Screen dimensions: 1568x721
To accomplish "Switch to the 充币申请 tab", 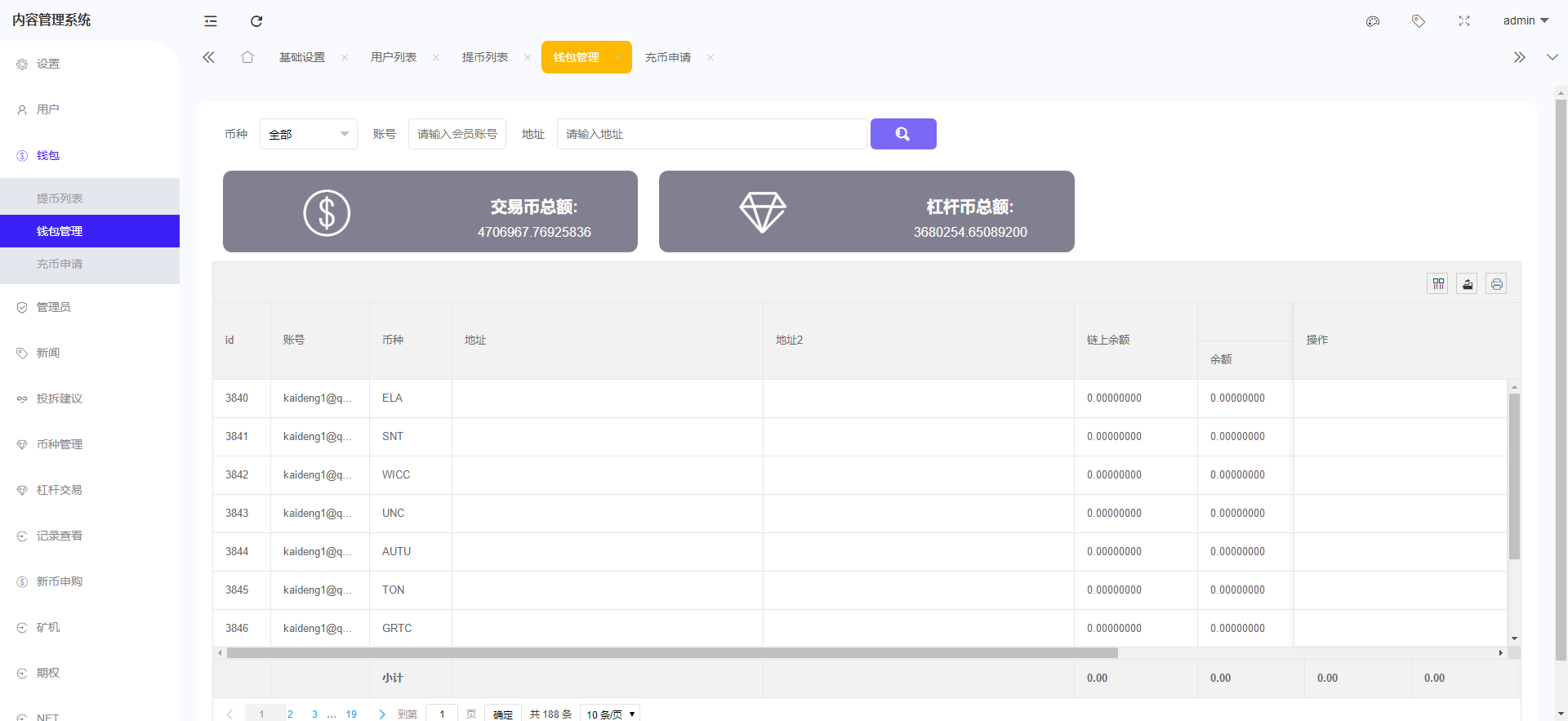I will tap(667, 57).
